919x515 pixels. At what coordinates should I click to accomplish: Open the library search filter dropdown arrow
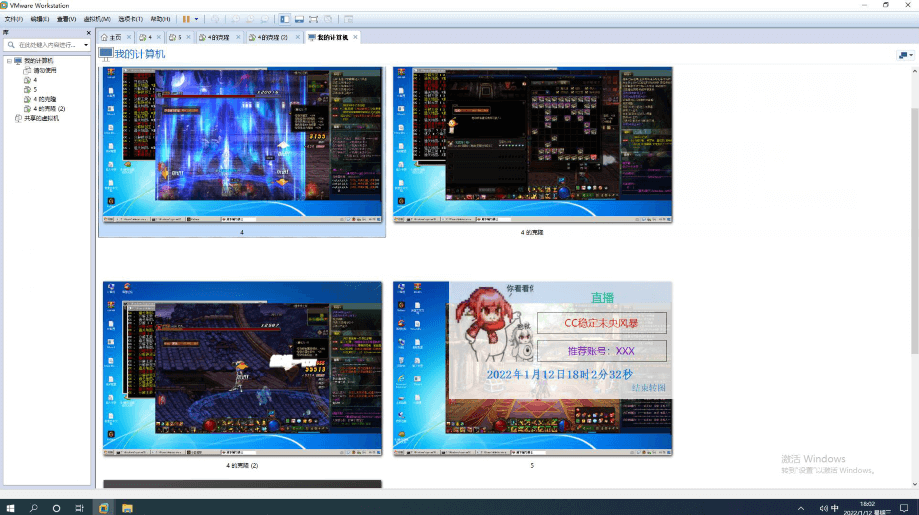pyautogui.click(x=86, y=45)
